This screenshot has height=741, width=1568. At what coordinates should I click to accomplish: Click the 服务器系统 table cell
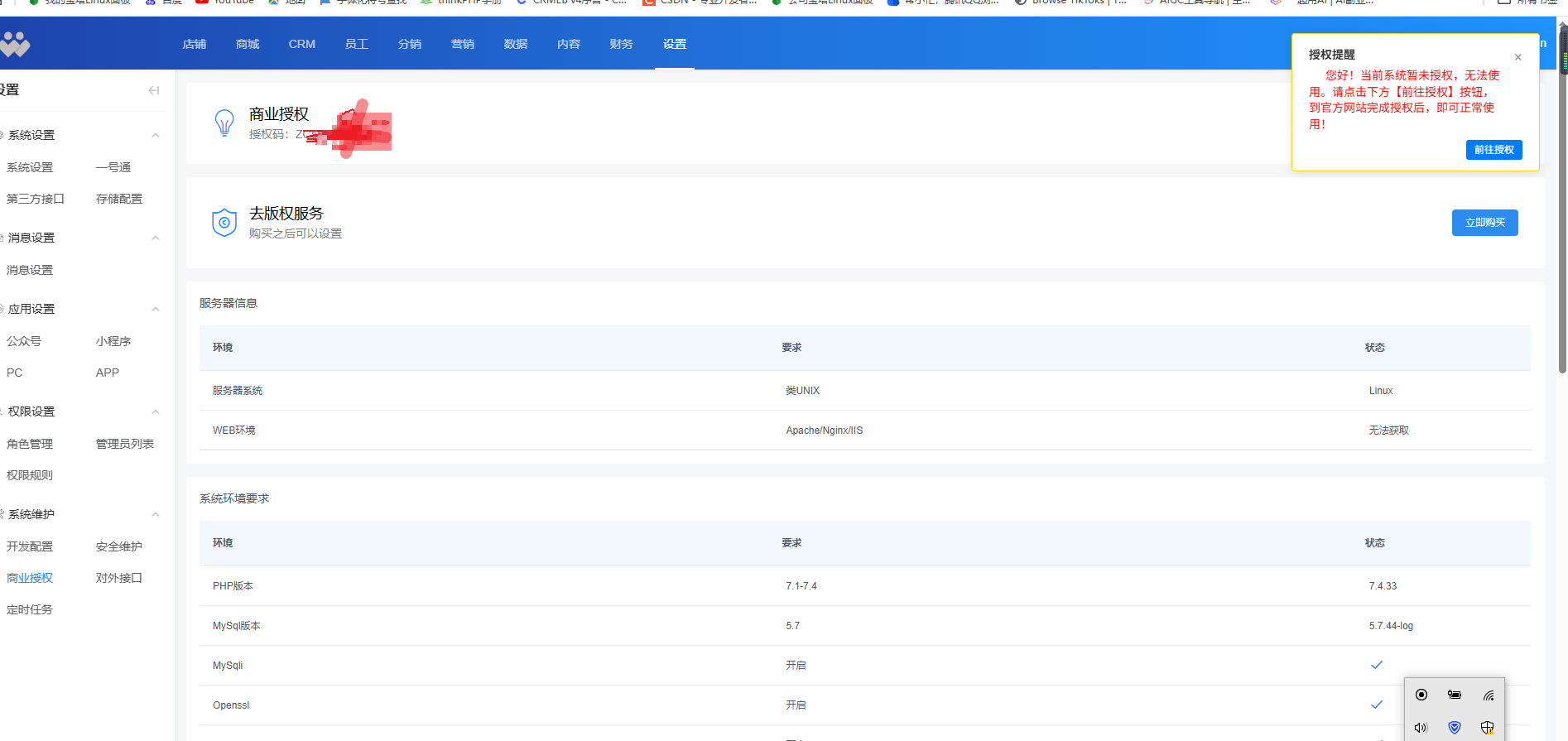(x=238, y=391)
